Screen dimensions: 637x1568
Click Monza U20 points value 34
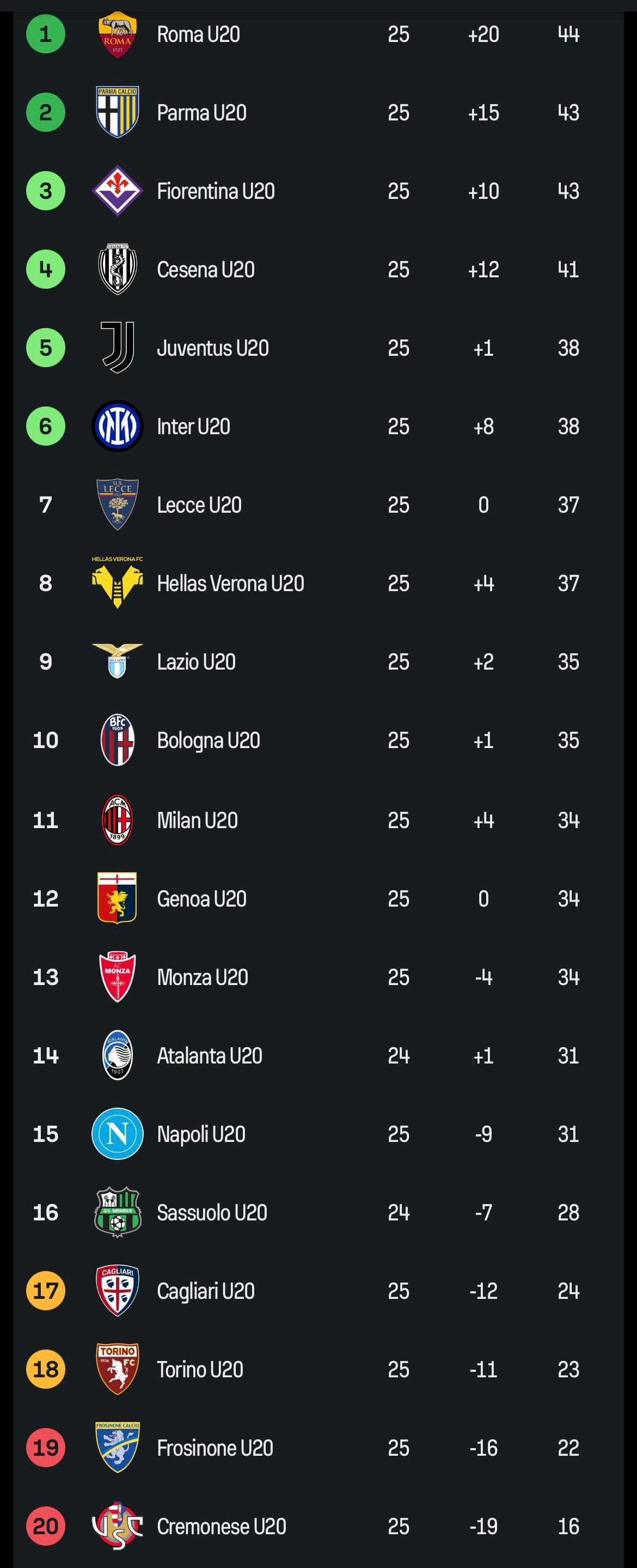(568, 977)
